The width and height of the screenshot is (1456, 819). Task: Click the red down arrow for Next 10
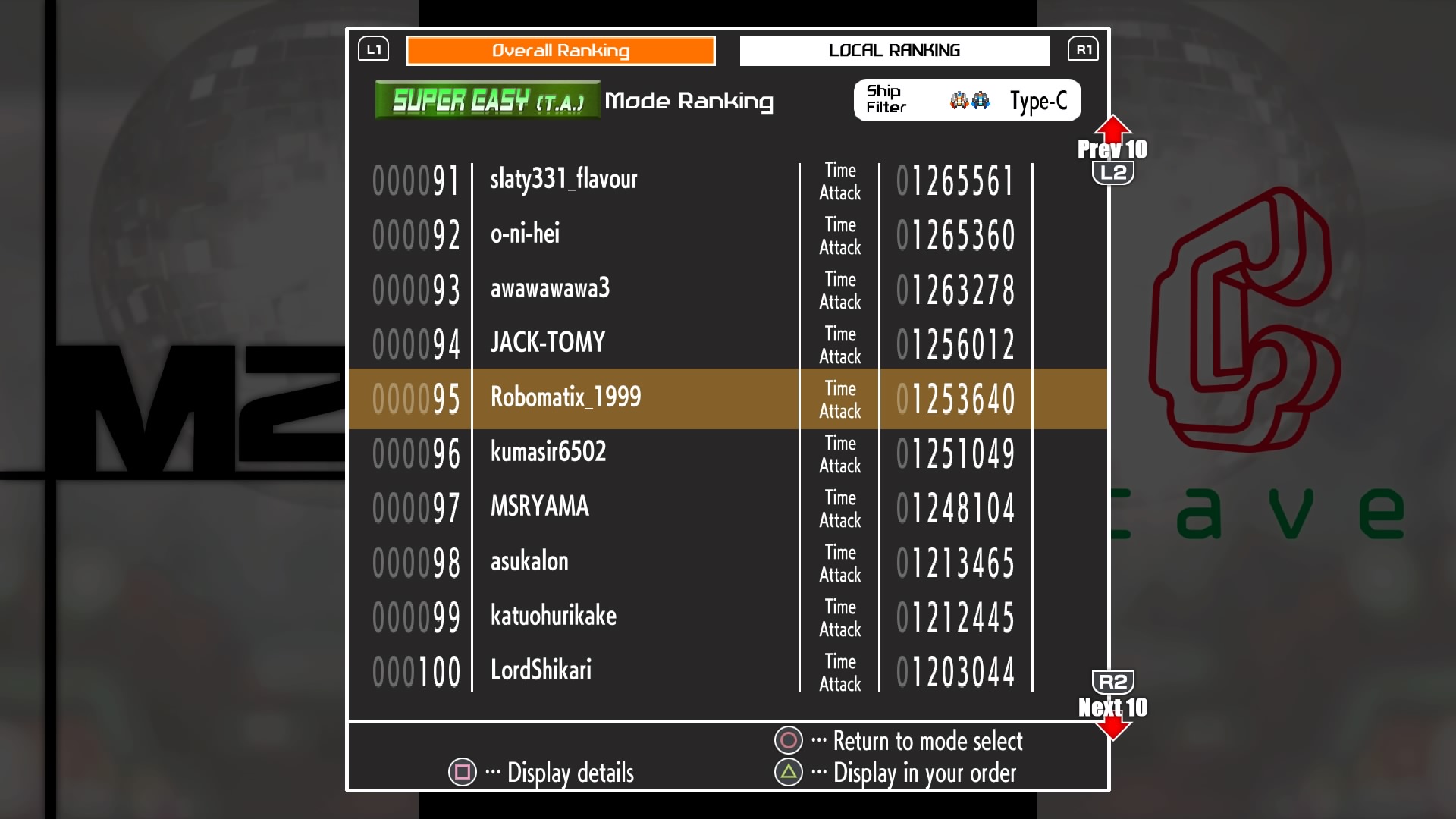[x=1113, y=728]
